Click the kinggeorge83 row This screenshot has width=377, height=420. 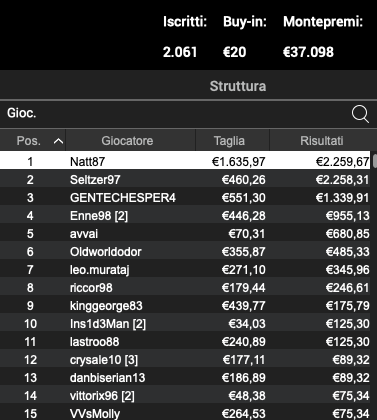[x=185, y=306]
